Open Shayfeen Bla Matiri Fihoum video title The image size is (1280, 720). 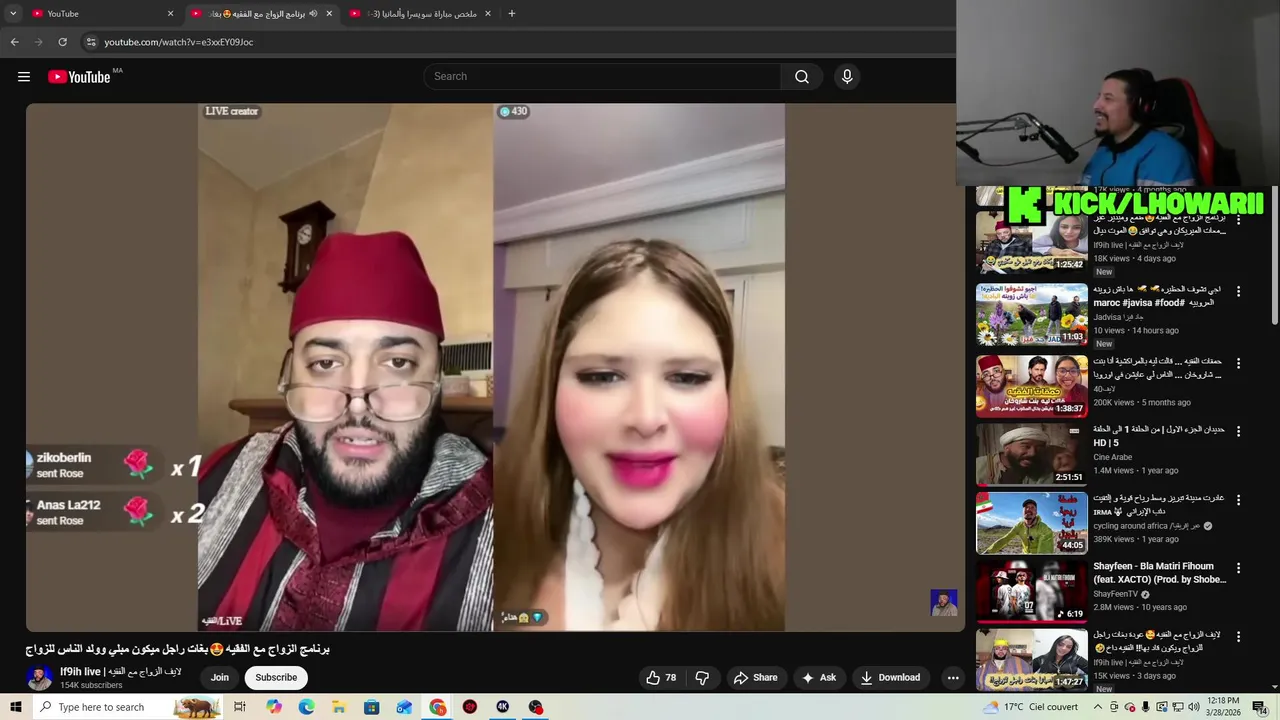click(x=1159, y=573)
